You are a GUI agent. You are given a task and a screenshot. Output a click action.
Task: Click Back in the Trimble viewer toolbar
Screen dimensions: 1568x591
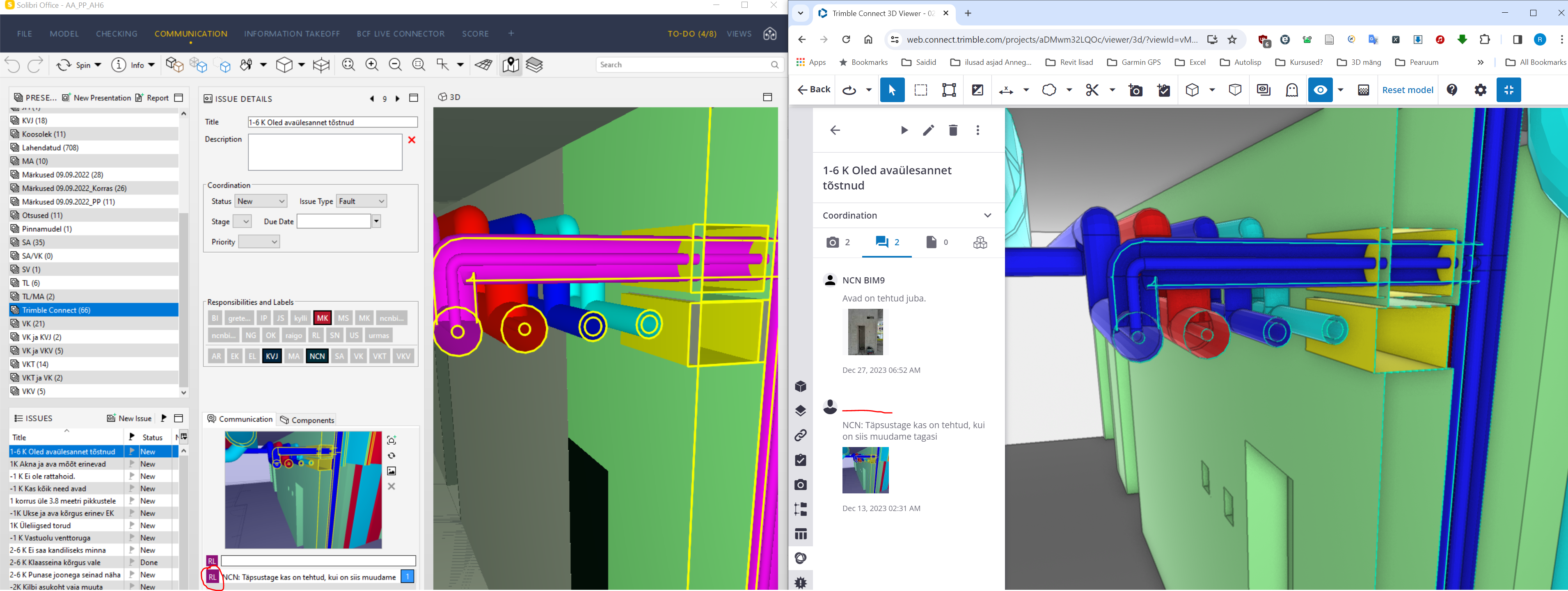pos(813,89)
